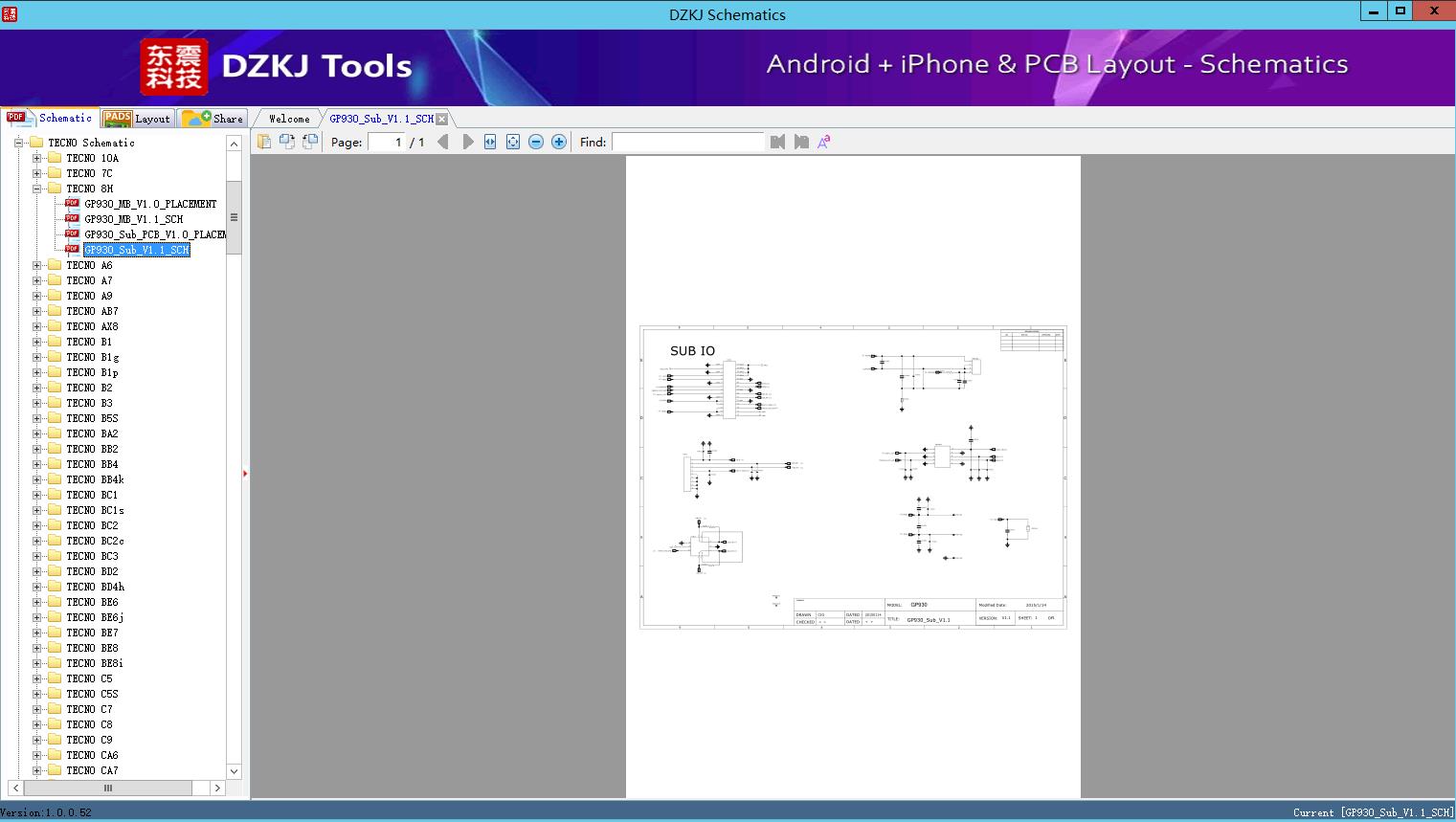Click the DZKJ app icon in title bar

click(x=10, y=13)
